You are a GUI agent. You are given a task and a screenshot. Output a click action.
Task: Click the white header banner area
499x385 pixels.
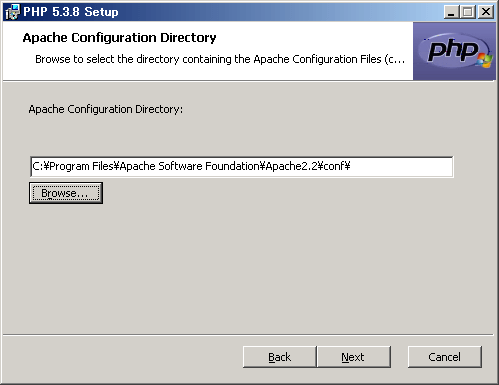[x=208, y=51]
